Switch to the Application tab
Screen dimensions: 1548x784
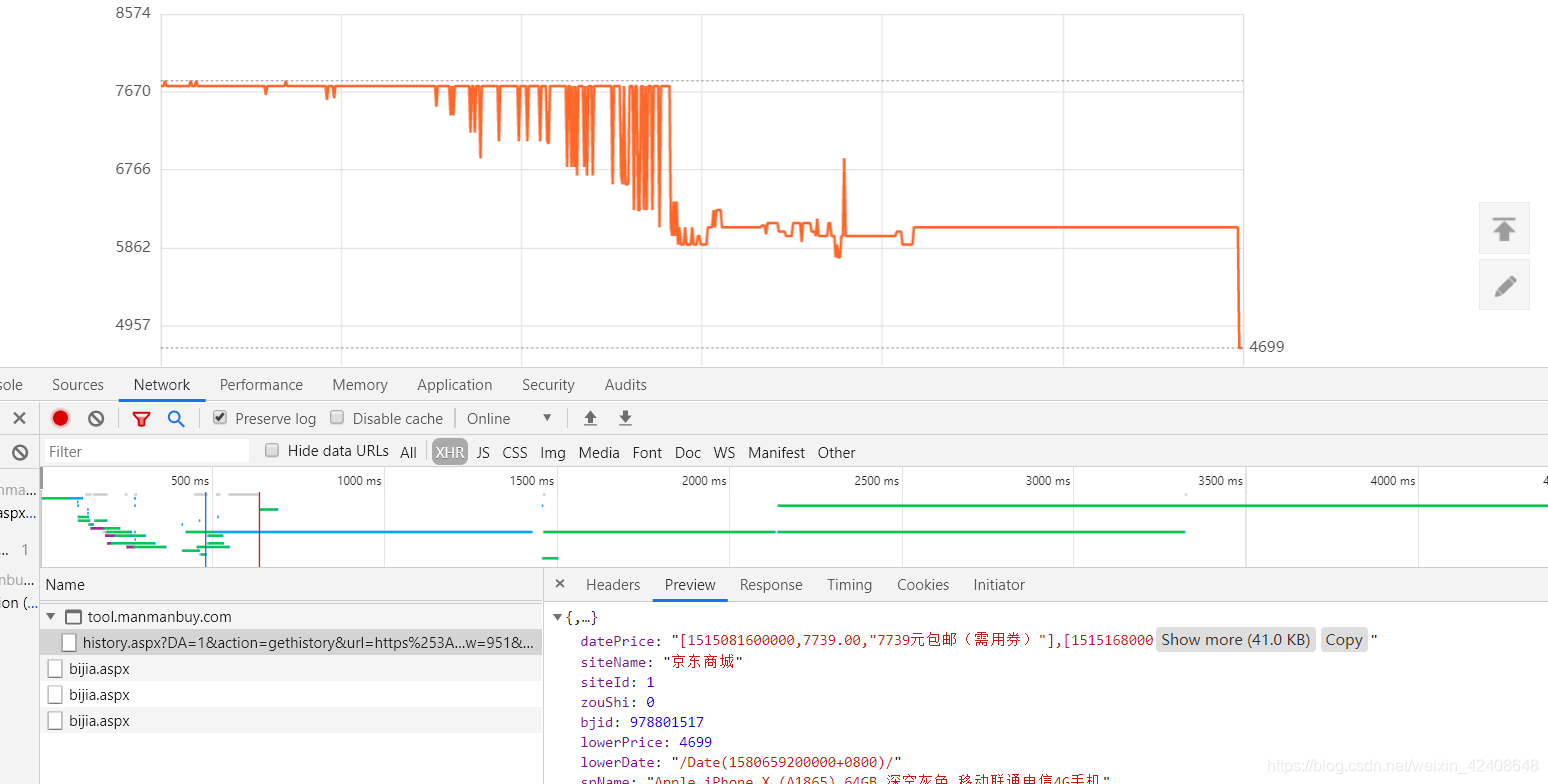point(455,385)
